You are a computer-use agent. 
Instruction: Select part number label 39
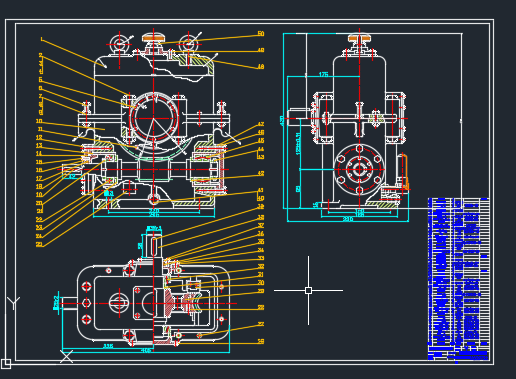261,207
